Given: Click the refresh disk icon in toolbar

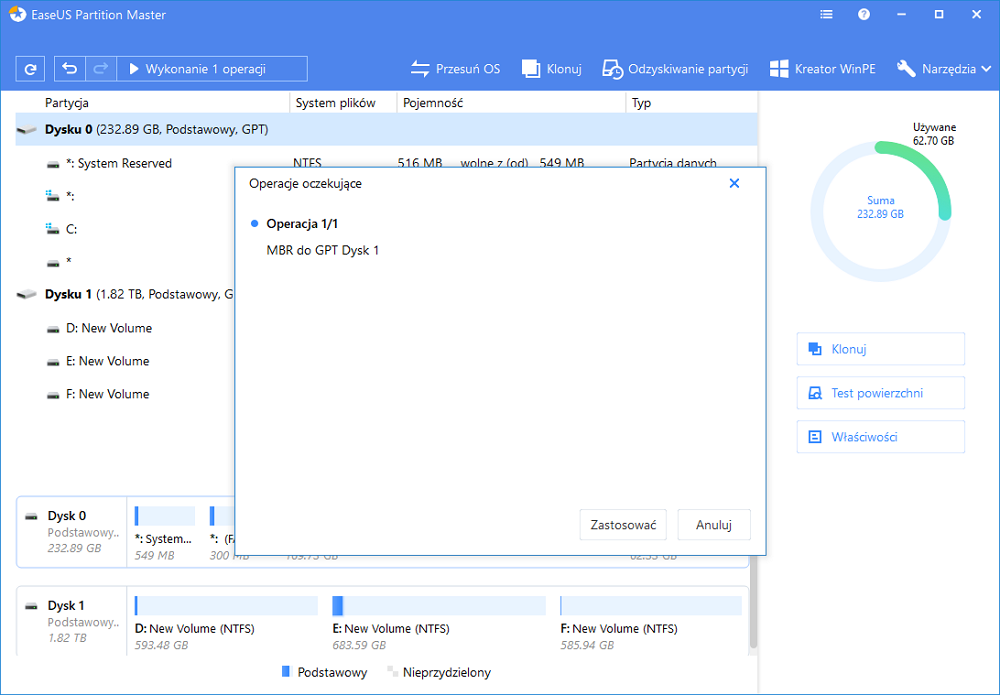Looking at the screenshot, I should click(x=30, y=69).
